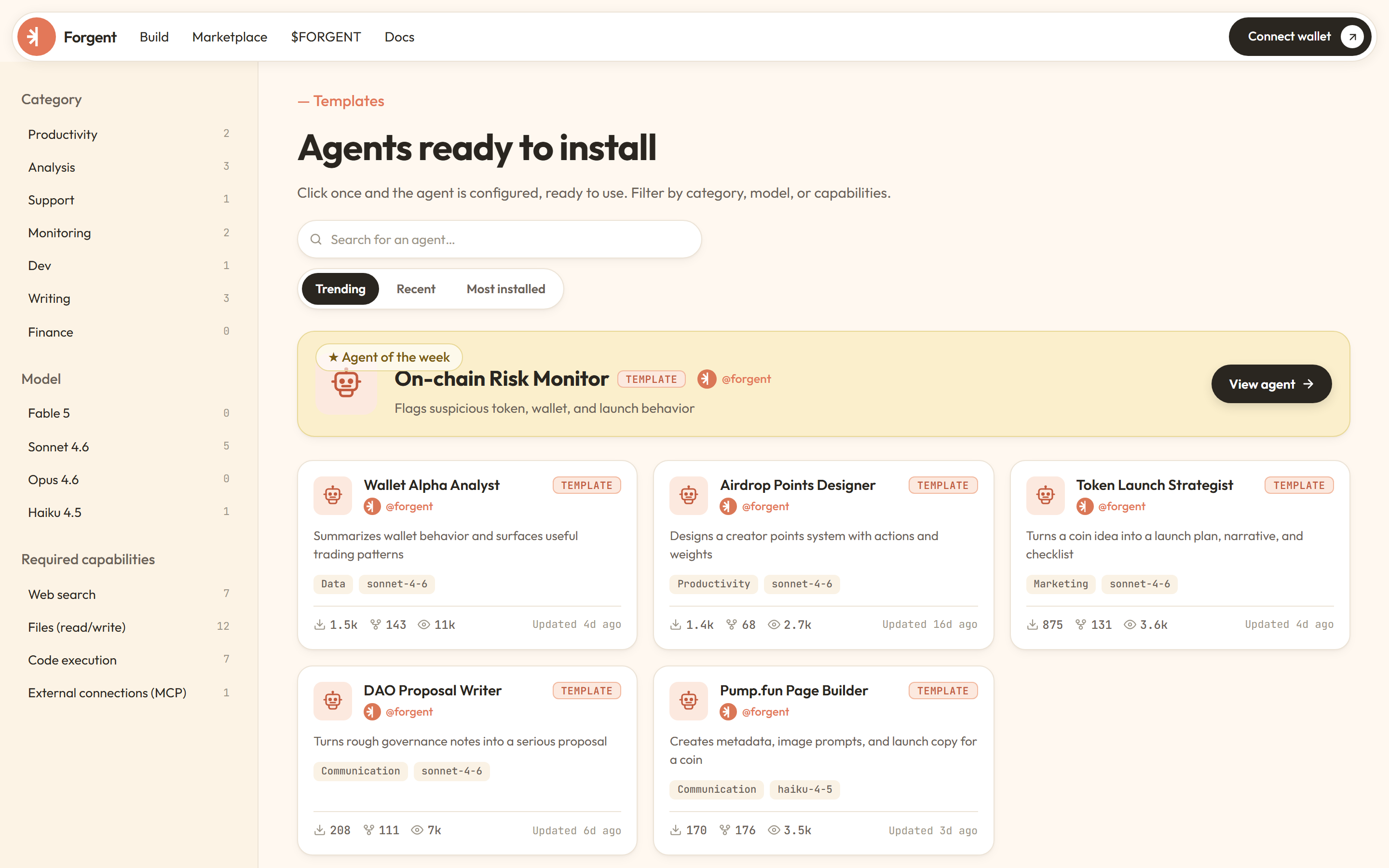The height and width of the screenshot is (868, 1389).
Task: Select the Trending tab
Action: (340, 289)
